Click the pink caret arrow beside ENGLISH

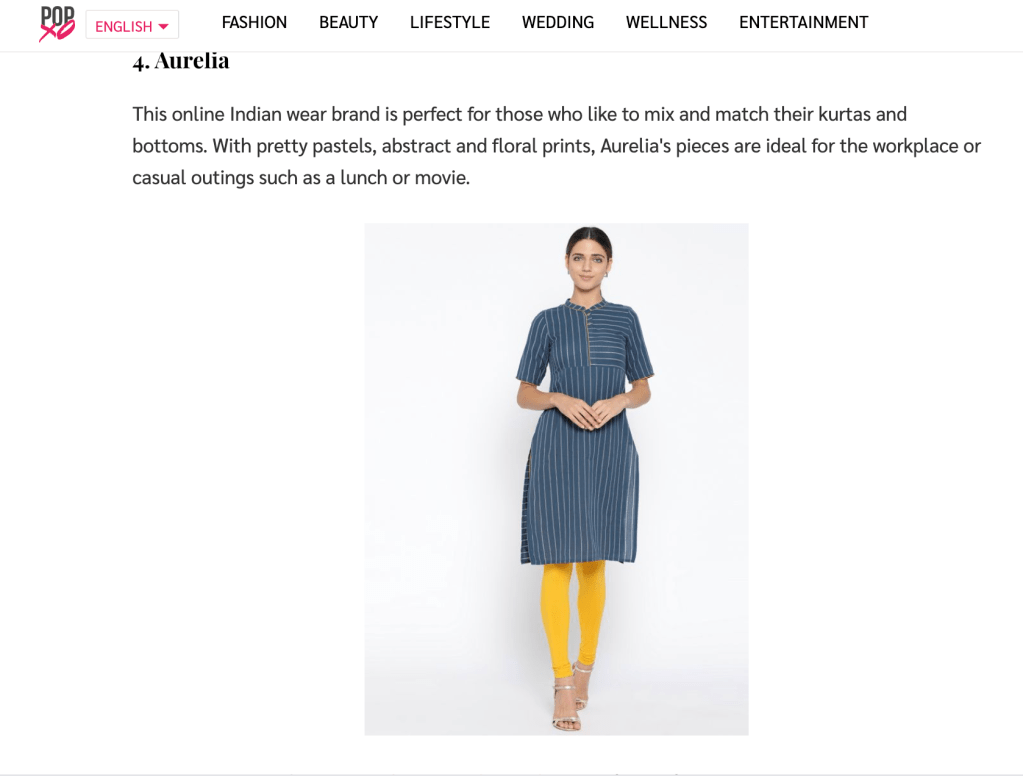pyautogui.click(x=164, y=27)
